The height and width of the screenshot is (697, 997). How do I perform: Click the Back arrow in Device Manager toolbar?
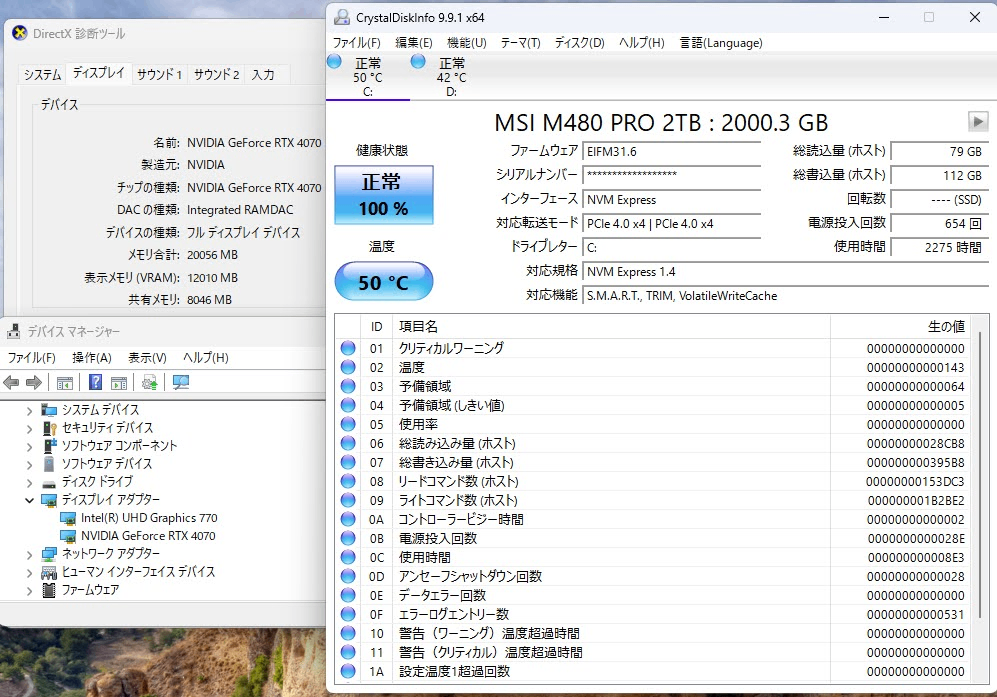tap(11, 382)
